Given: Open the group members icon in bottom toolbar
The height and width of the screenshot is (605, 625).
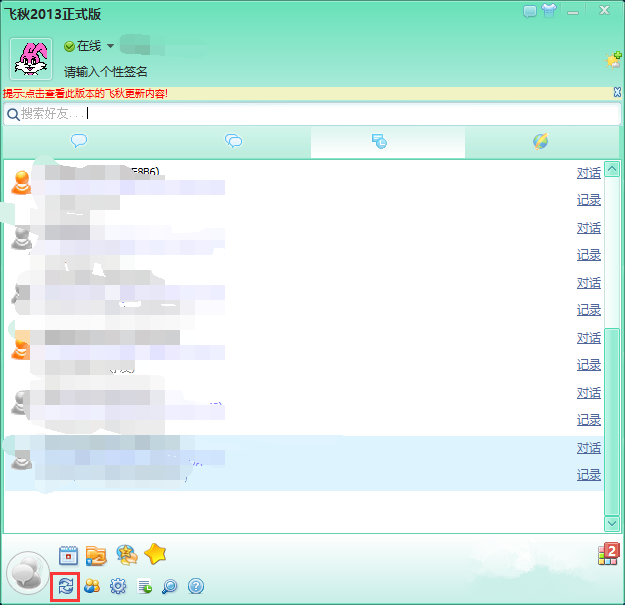Looking at the screenshot, I should [92, 586].
